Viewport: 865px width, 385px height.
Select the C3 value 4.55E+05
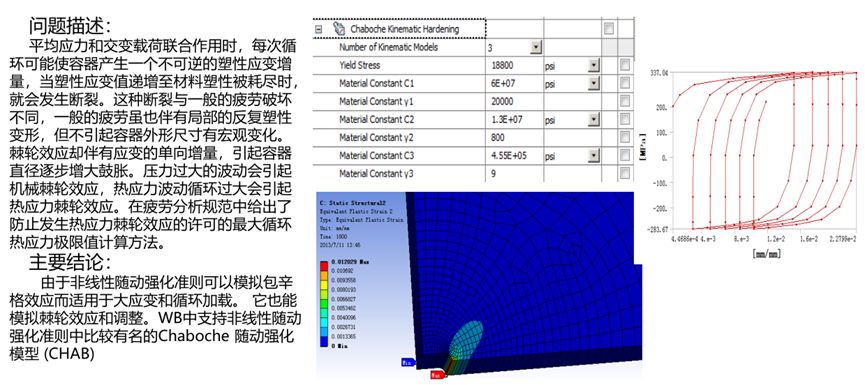(x=509, y=156)
